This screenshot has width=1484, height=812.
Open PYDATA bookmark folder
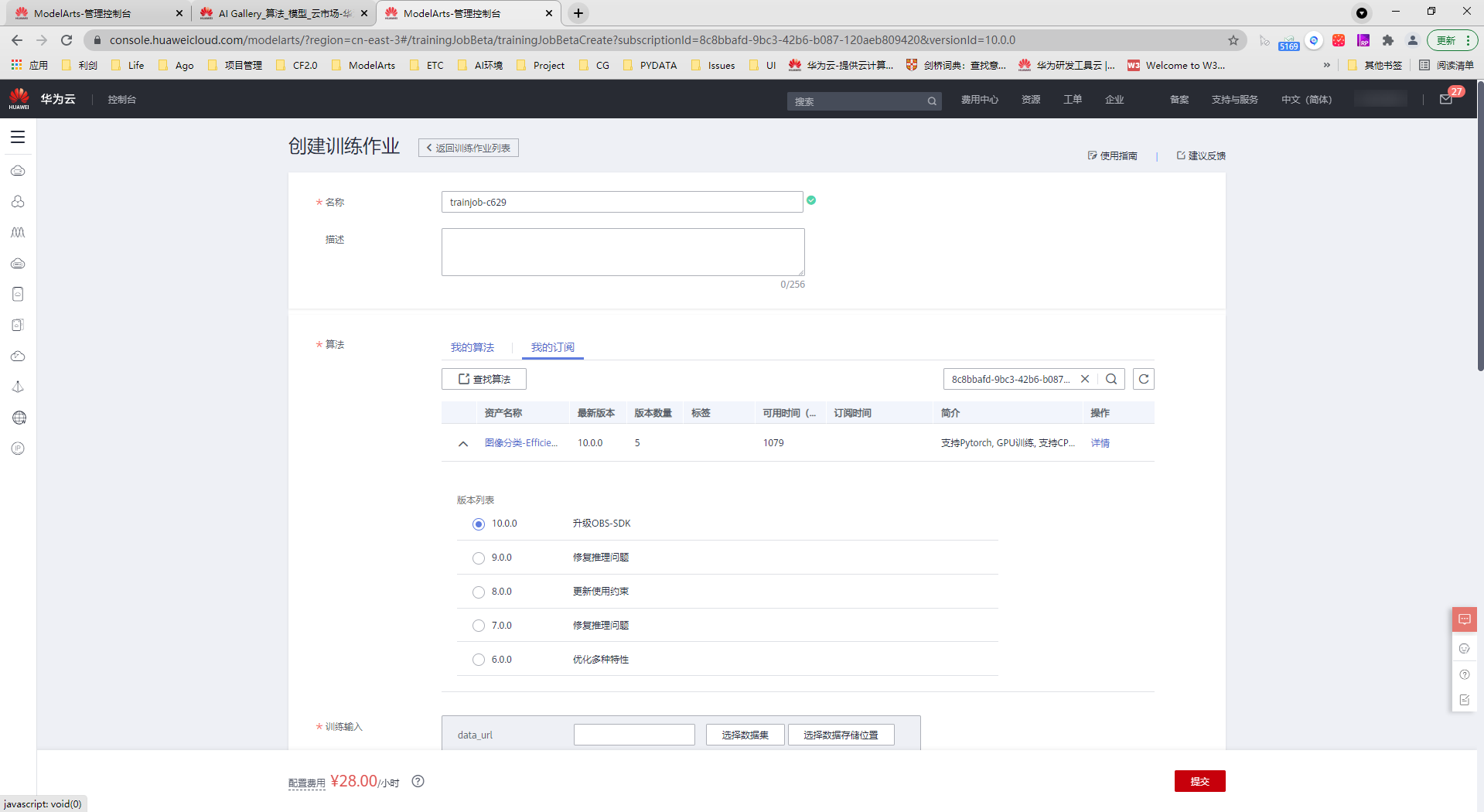coord(650,66)
